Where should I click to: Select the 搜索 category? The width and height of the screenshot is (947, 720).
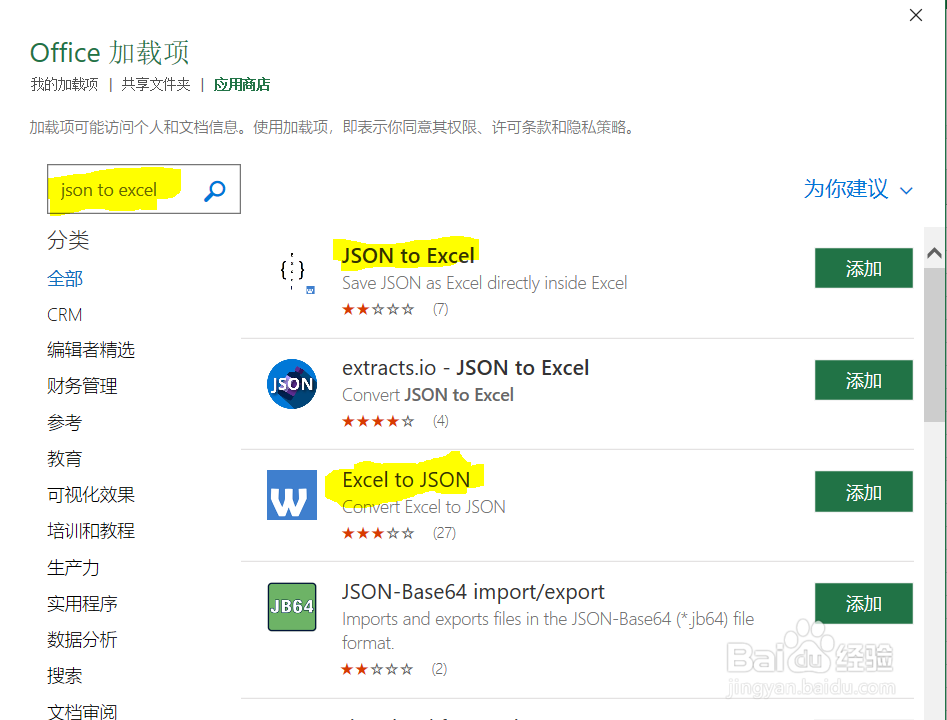click(65, 676)
